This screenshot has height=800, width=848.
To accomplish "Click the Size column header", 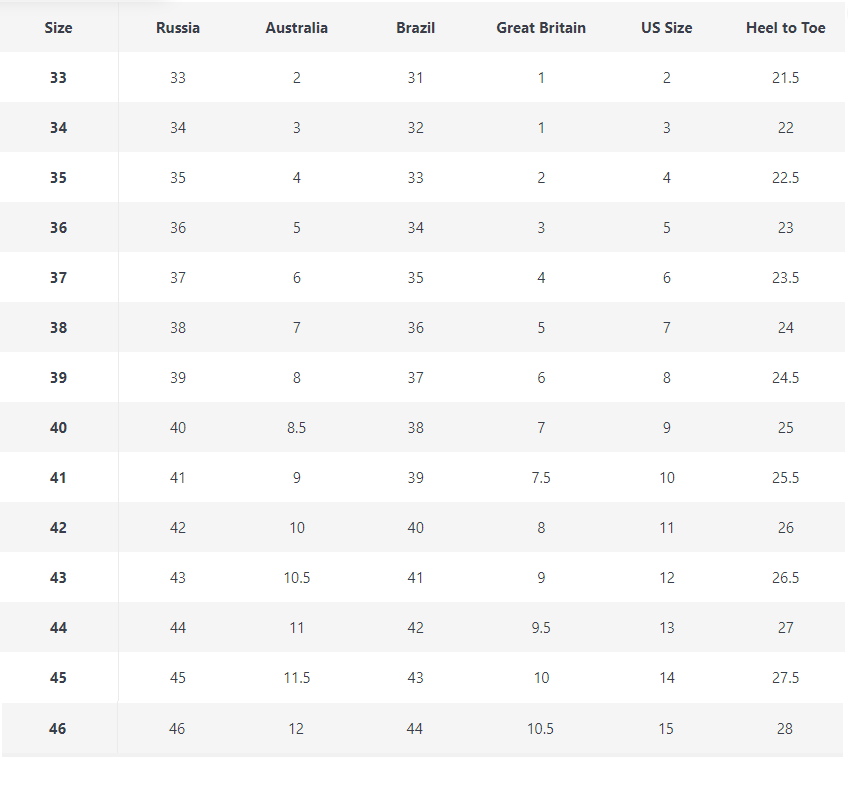I will click(58, 28).
